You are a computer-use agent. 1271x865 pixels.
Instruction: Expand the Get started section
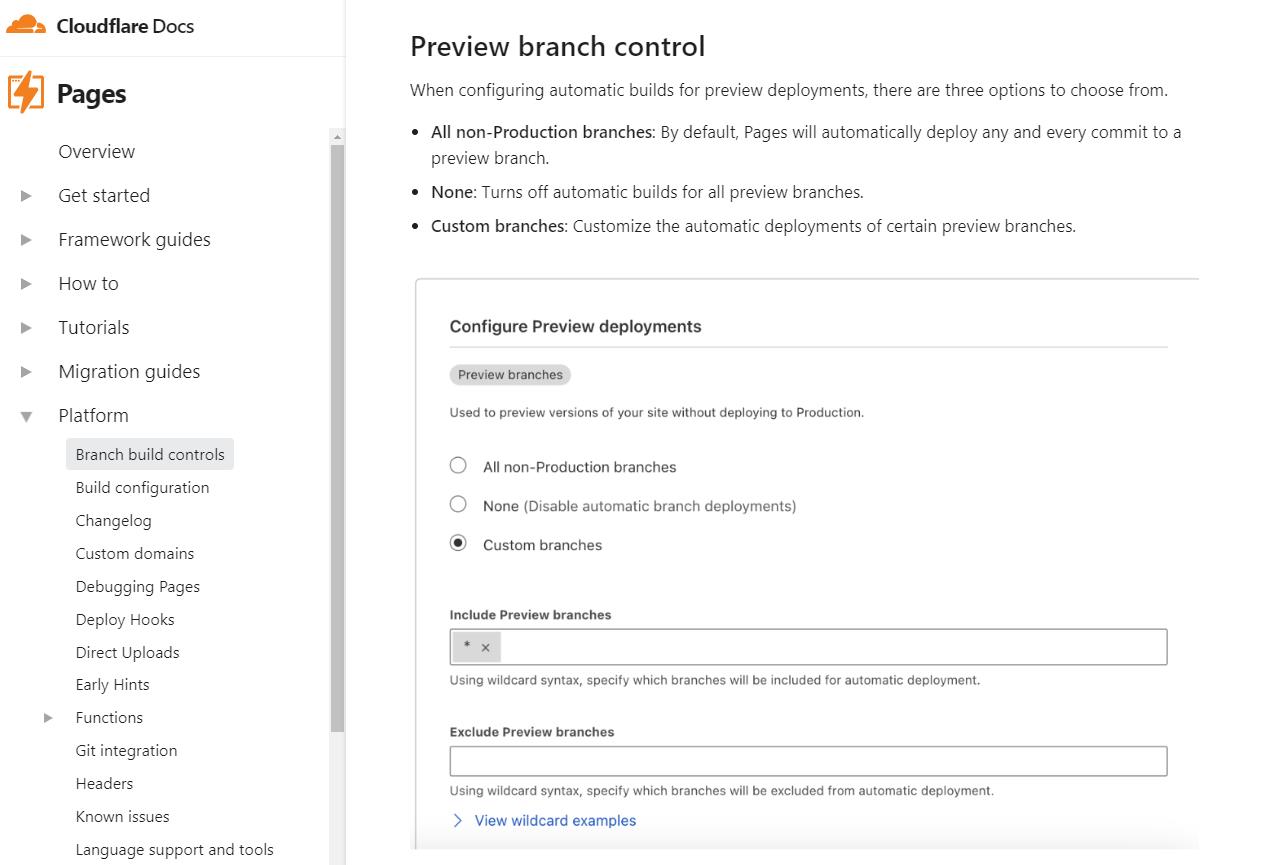click(26, 195)
